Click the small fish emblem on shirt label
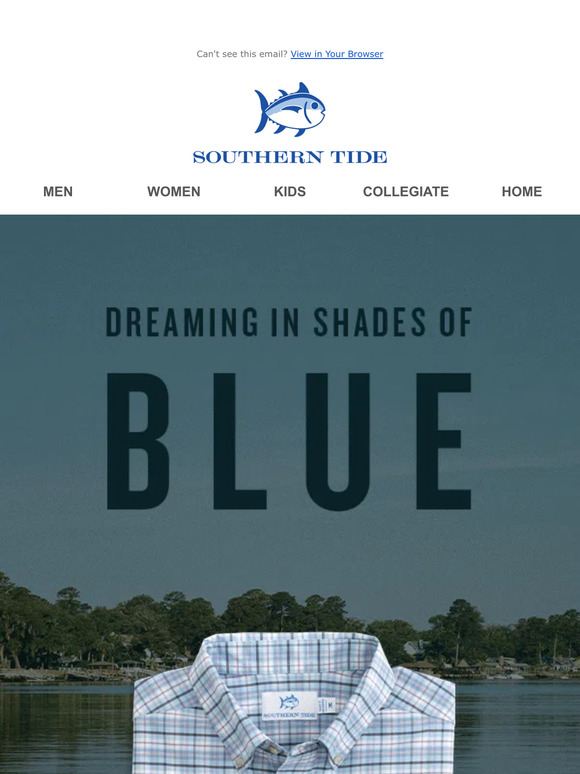 click(289, 702)
